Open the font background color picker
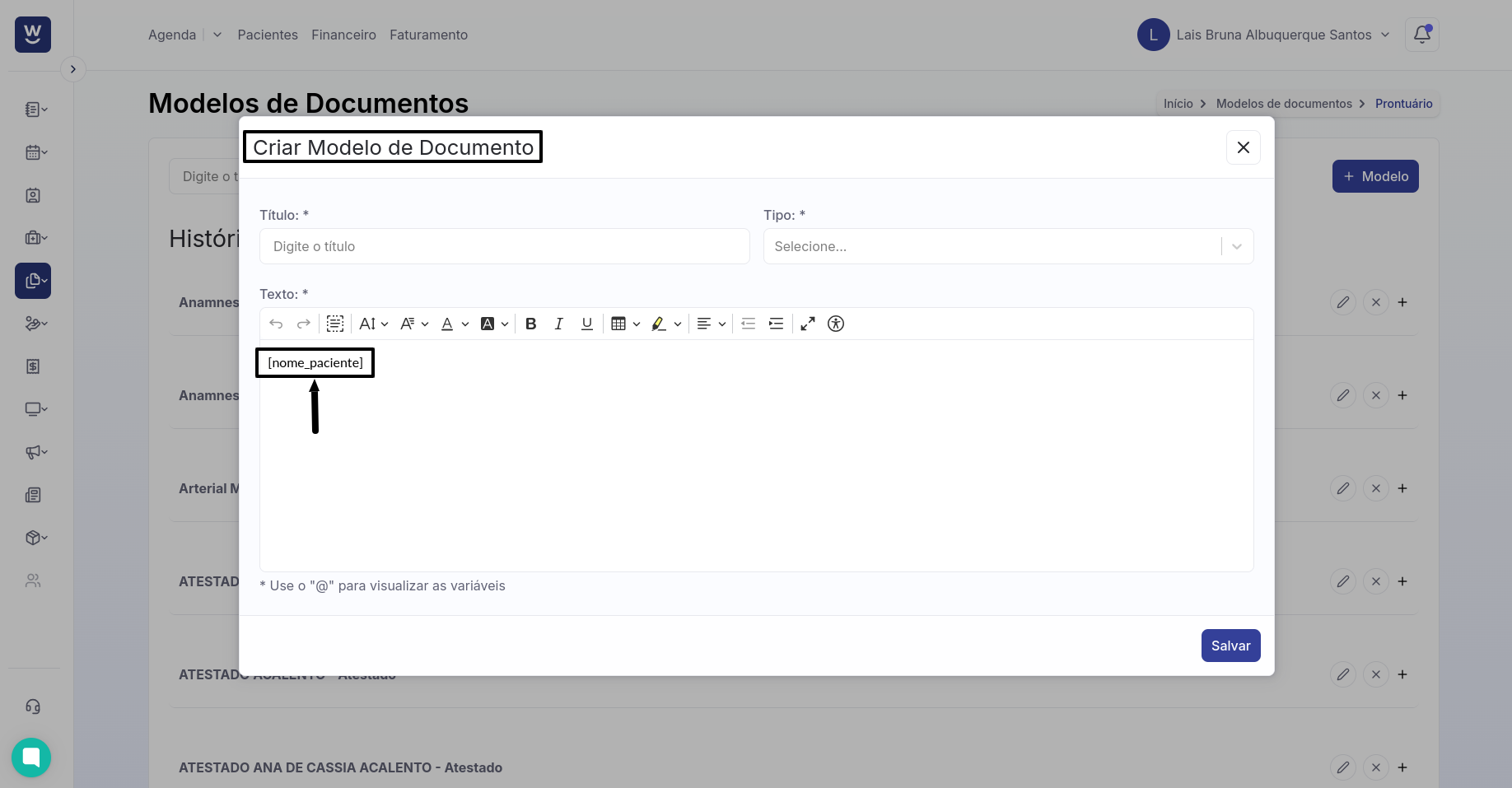 (x=494, y=324)
